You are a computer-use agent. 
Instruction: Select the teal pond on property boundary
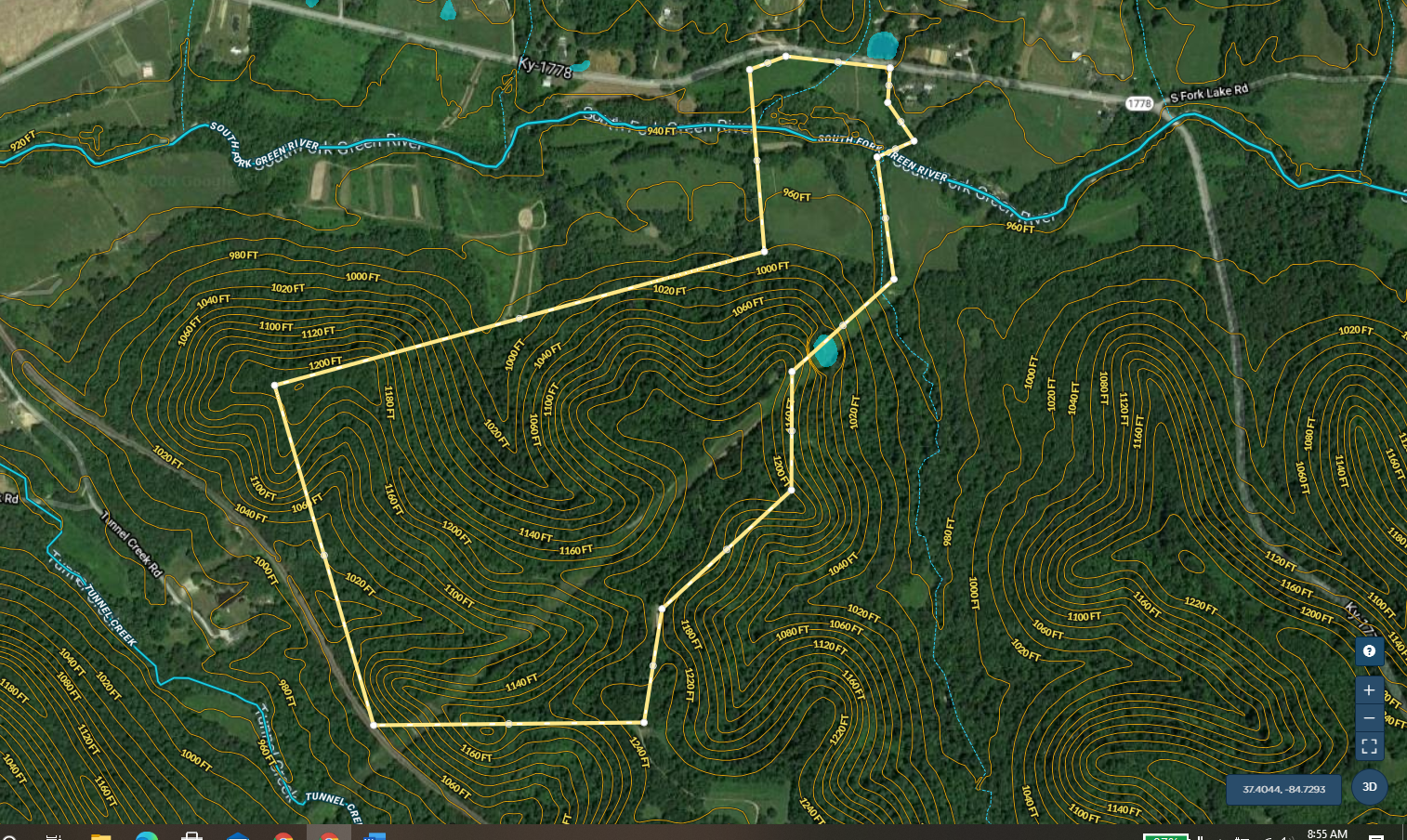click(x=824, y=351)
